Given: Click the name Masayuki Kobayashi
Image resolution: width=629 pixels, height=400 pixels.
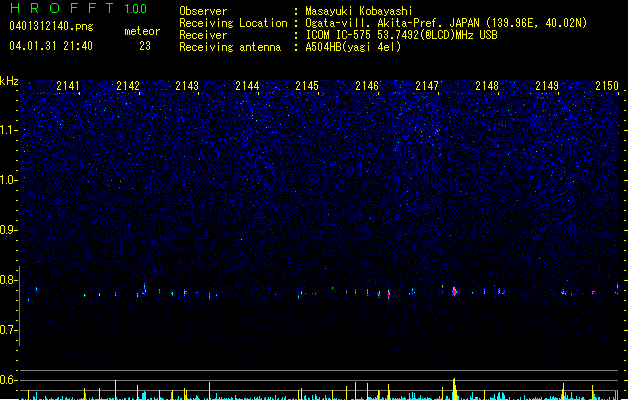Looking at the screenshot, I should coord(359,11).
